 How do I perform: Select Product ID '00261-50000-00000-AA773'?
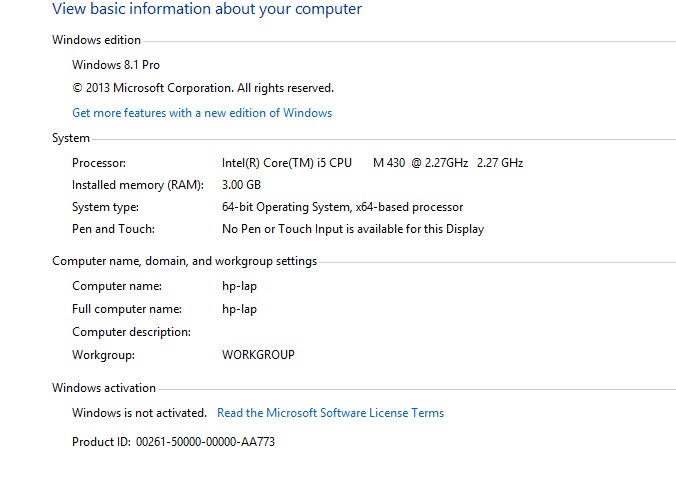(205, 442)
